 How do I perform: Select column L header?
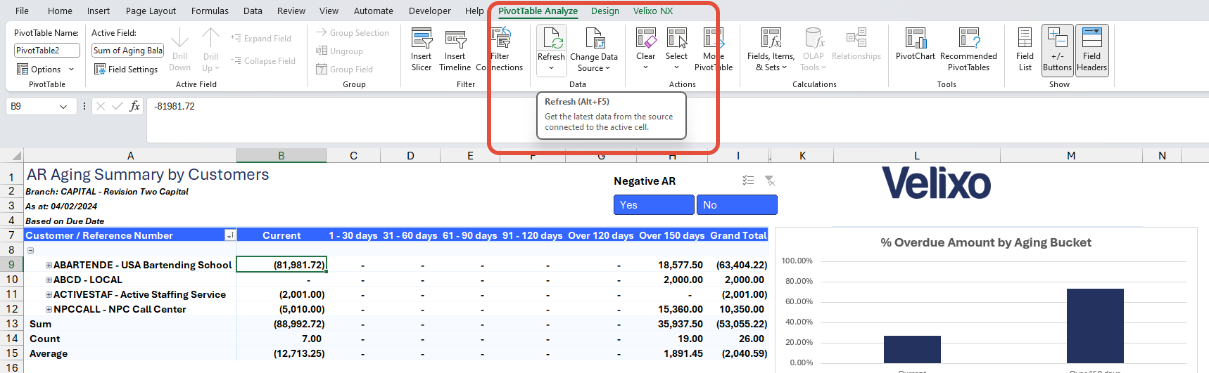(x=916, y=155)
